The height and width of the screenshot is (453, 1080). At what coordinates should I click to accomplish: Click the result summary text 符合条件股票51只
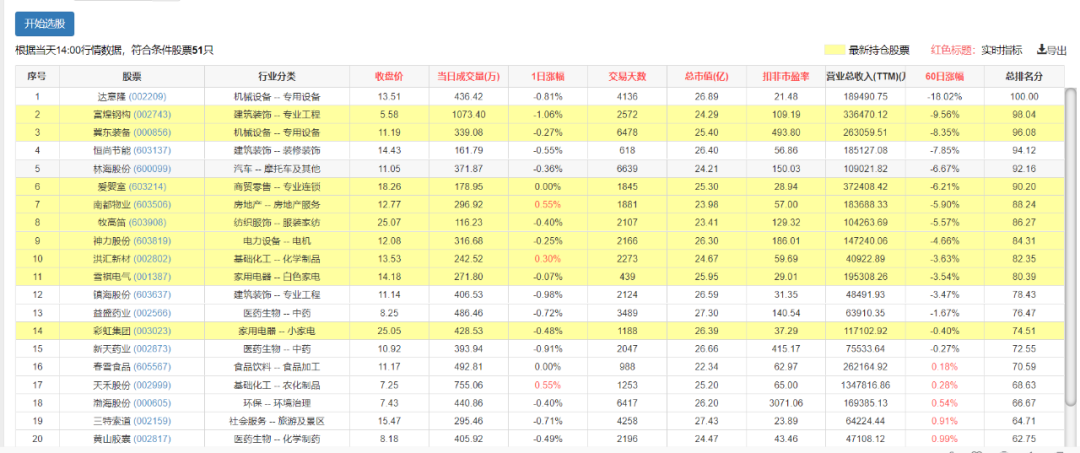click(172, 50)
